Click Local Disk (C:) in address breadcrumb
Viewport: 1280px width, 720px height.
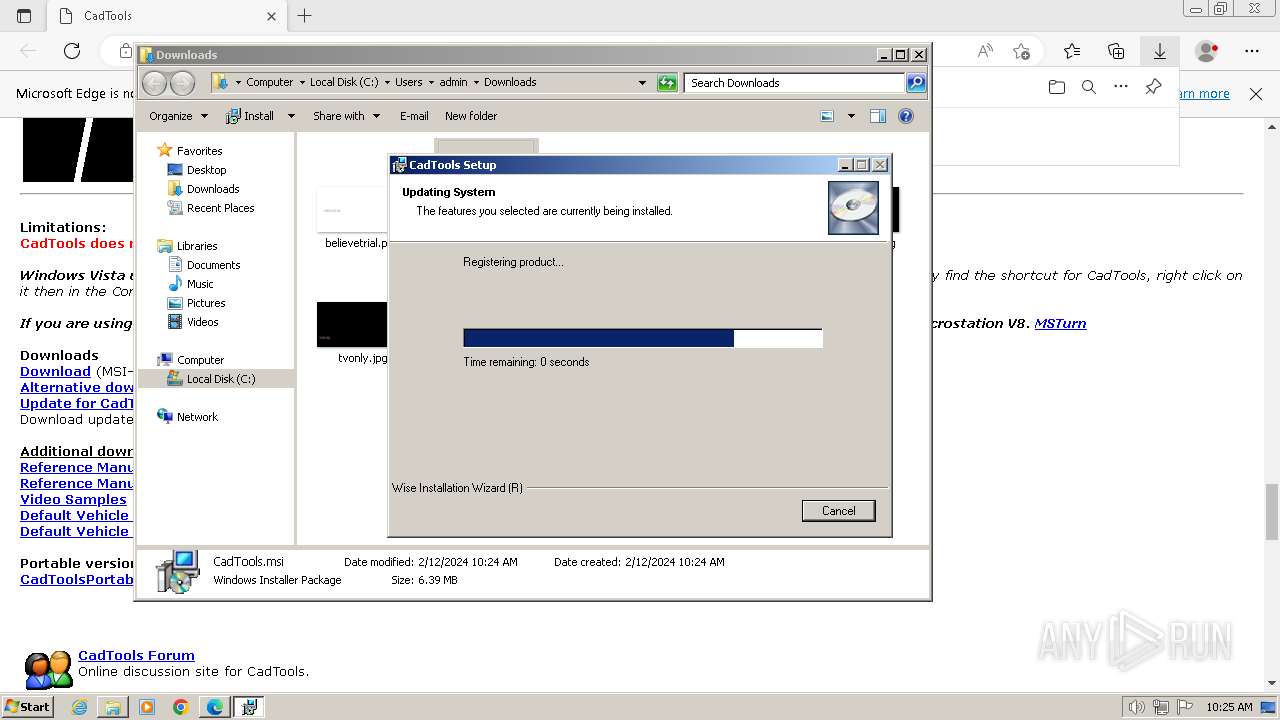[x=344, y=83]
